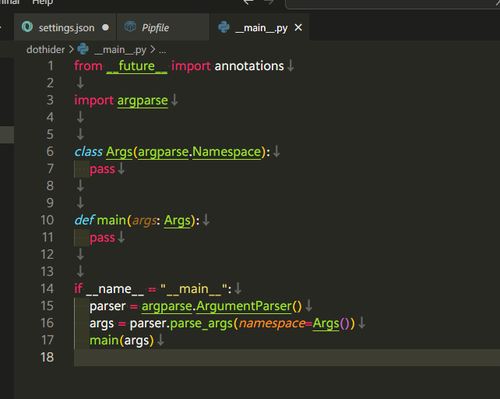Click 'import' keyword on line 3
This screenshot has width=500, height=399.
click(x=94, y=100)
